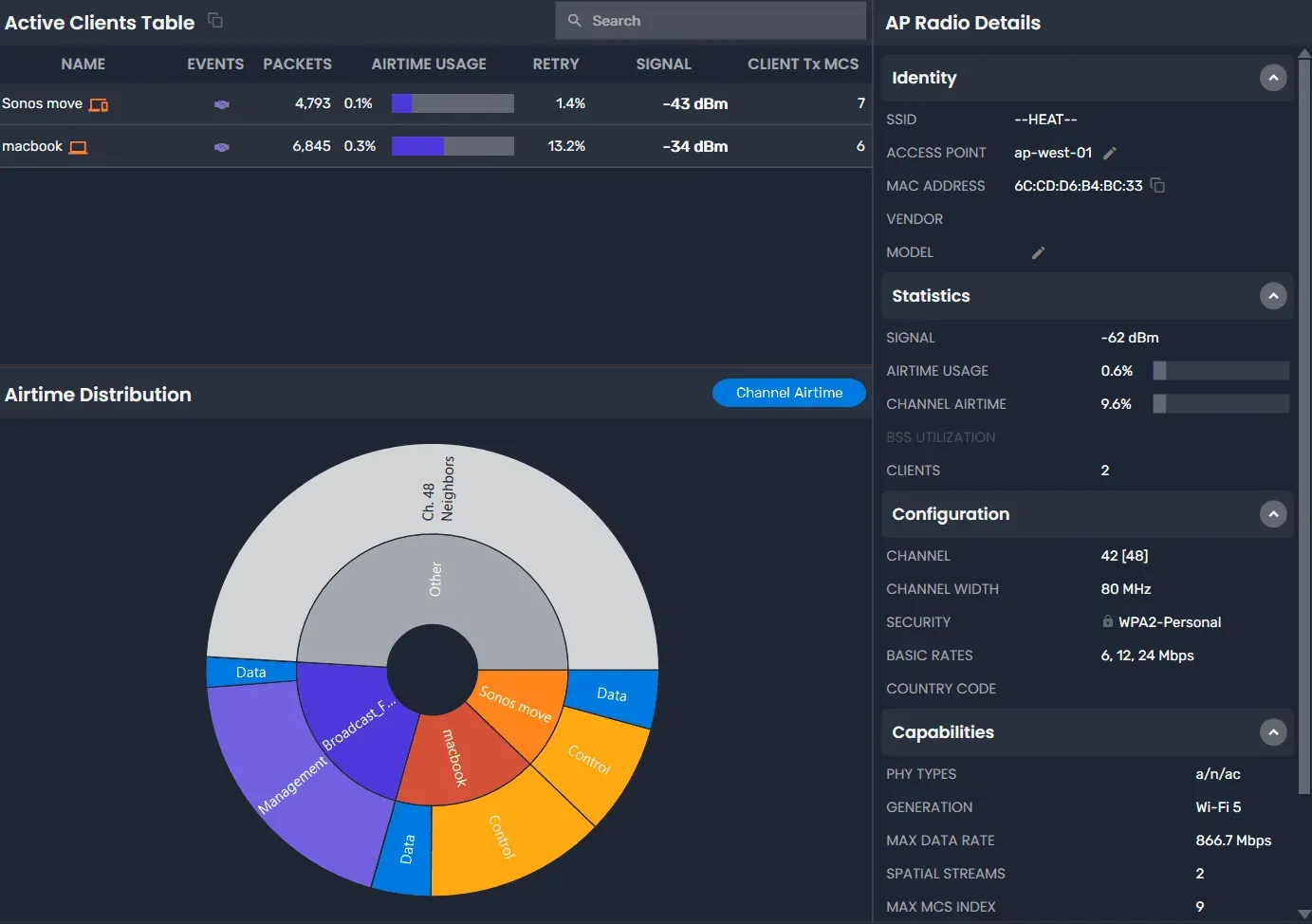The width and height of the screenshot is (1312, 924).
Task: Collapse the Identity section
Action: 1273,78
